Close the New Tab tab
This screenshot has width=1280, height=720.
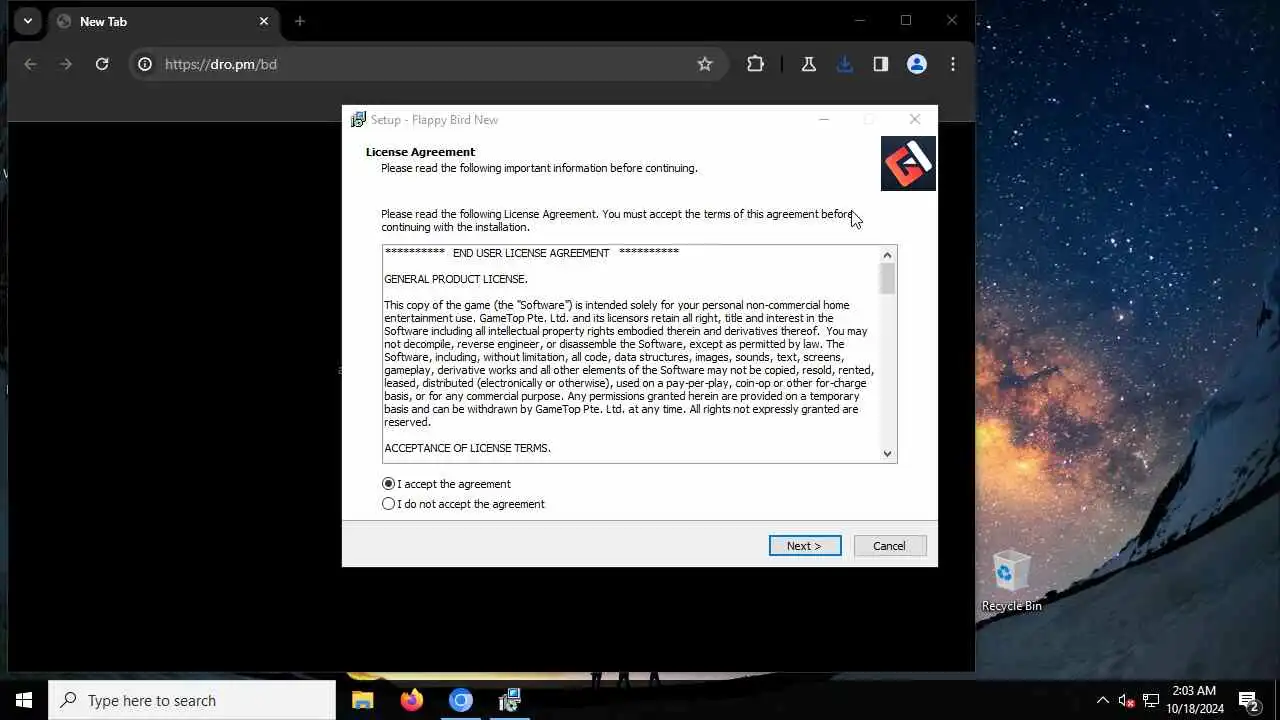coord(264,21)
